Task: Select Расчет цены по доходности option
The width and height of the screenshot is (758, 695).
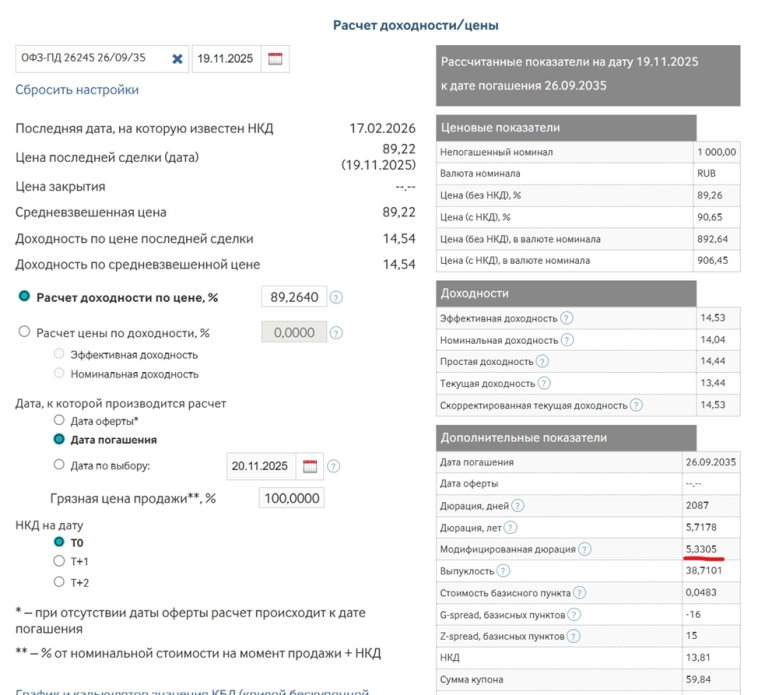Action: (24, 333)
